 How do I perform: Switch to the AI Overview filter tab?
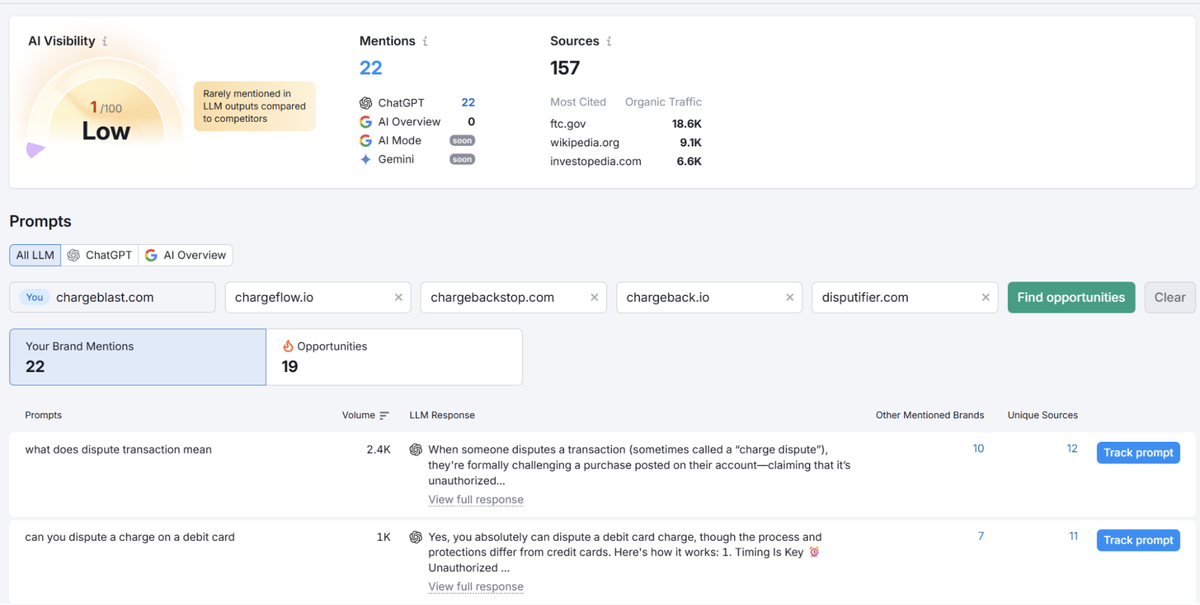pyautogui.click(x=186, y=255)
